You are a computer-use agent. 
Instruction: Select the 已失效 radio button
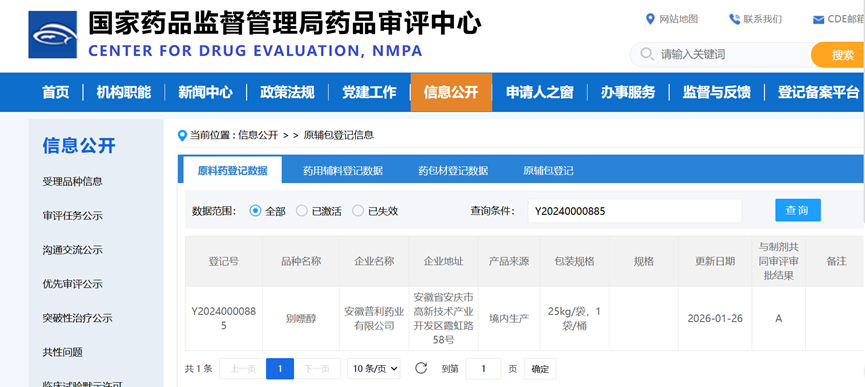[358, 211]
